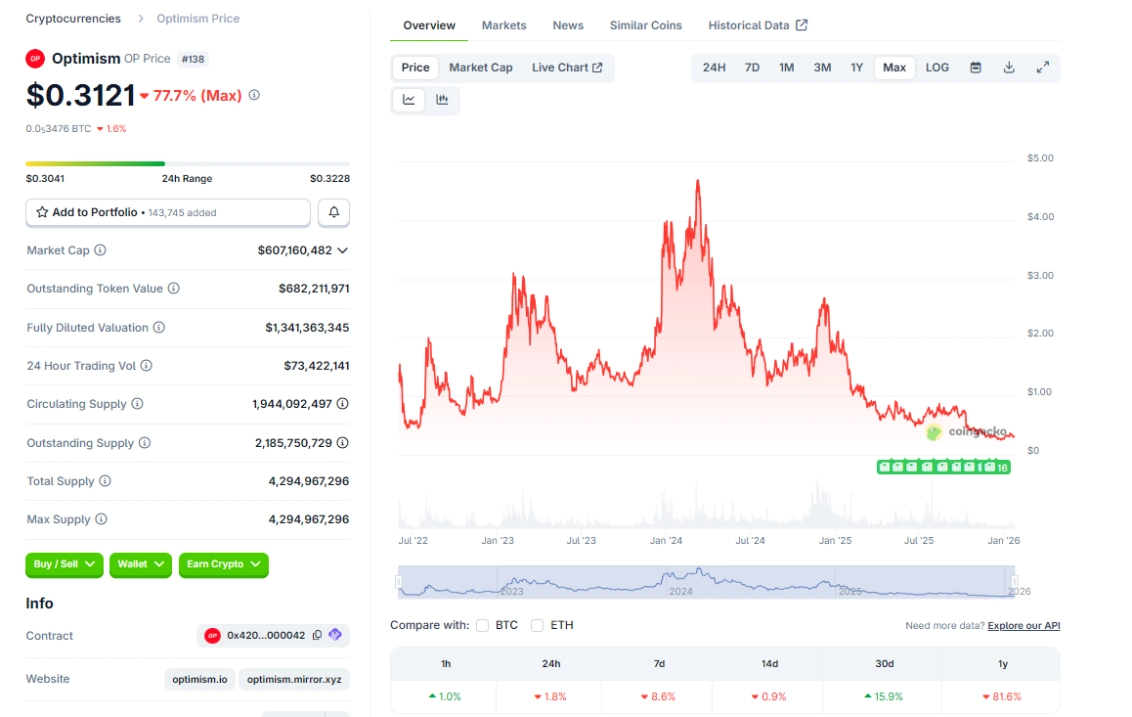1132x717 pixels.
Task: Copy the Optimism contract address
Action: 318,635
